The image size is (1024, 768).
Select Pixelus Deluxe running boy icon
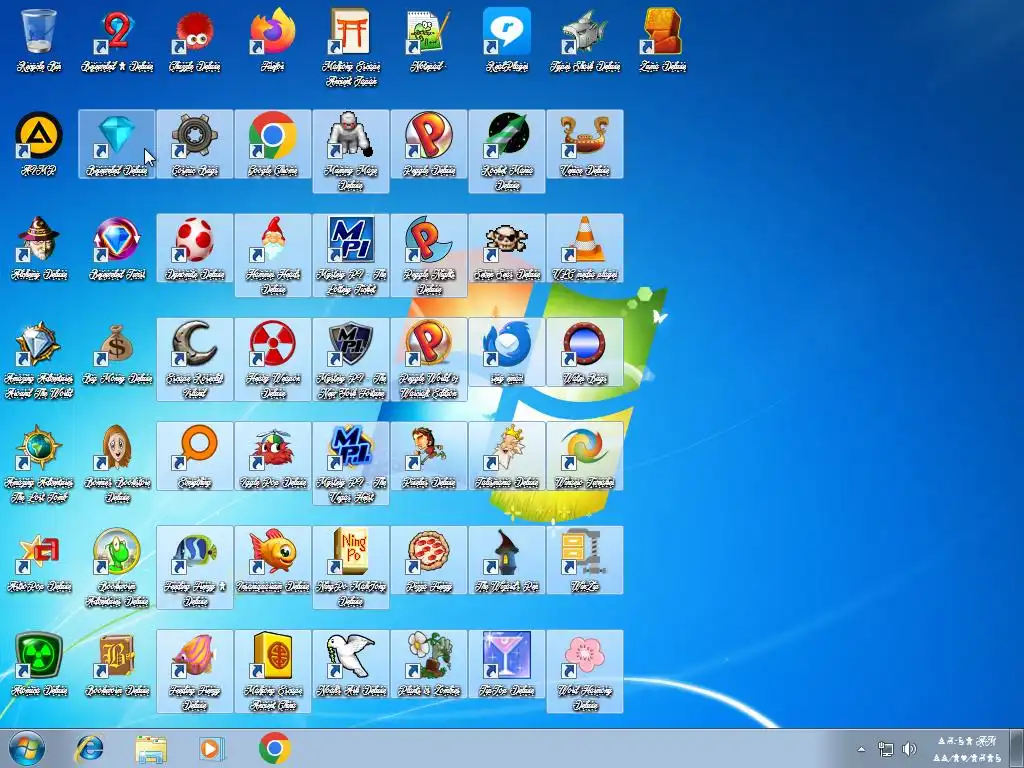click(428, 456)
